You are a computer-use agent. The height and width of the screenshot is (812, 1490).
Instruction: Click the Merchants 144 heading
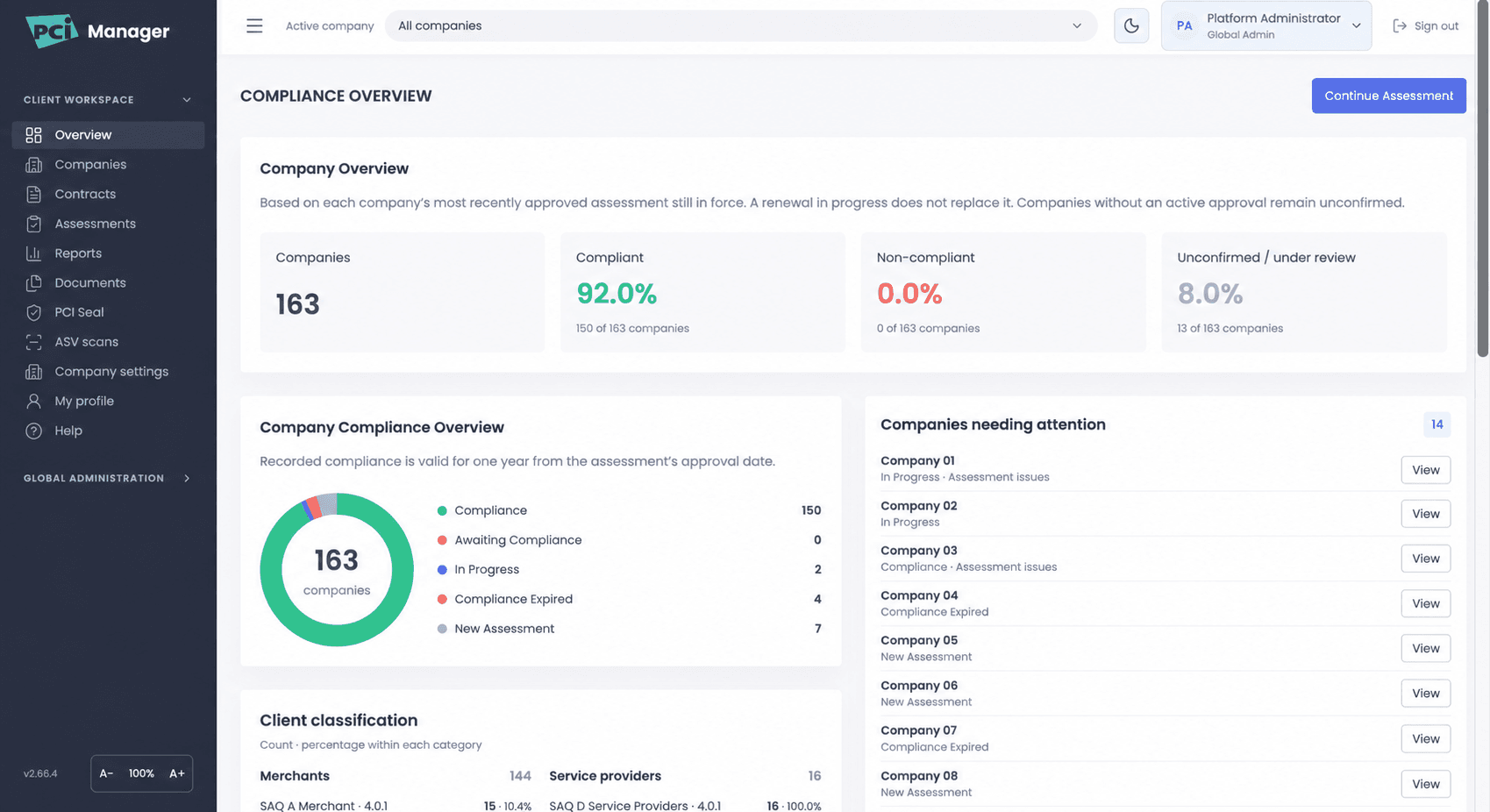click(396, 776)
